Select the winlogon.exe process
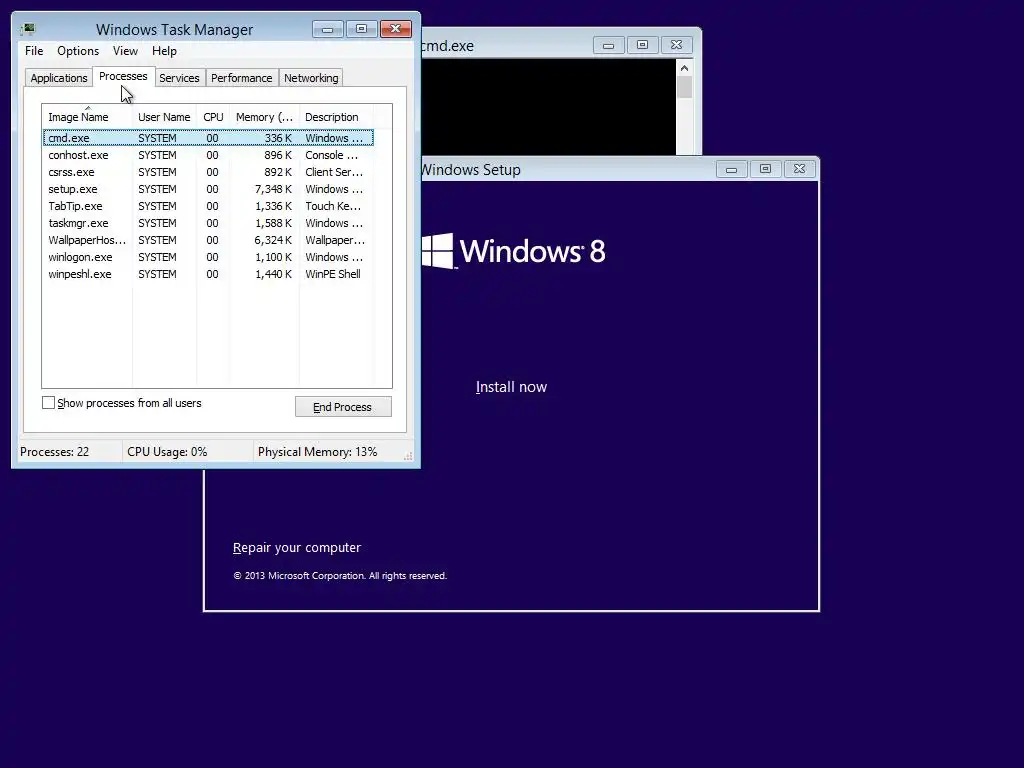 208,257
